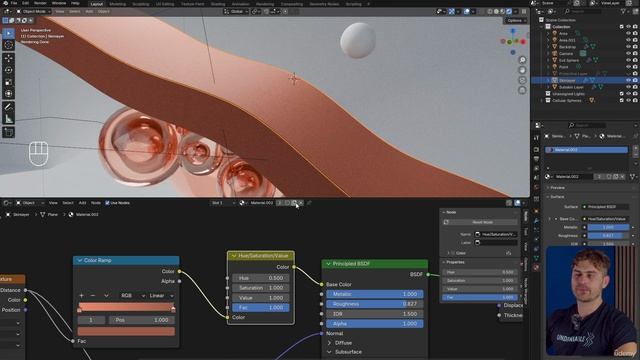Viewport: 640px width, 360px height.
Task: Hide the Backdrop object in outliner
Action: click(x=628, y=47)
